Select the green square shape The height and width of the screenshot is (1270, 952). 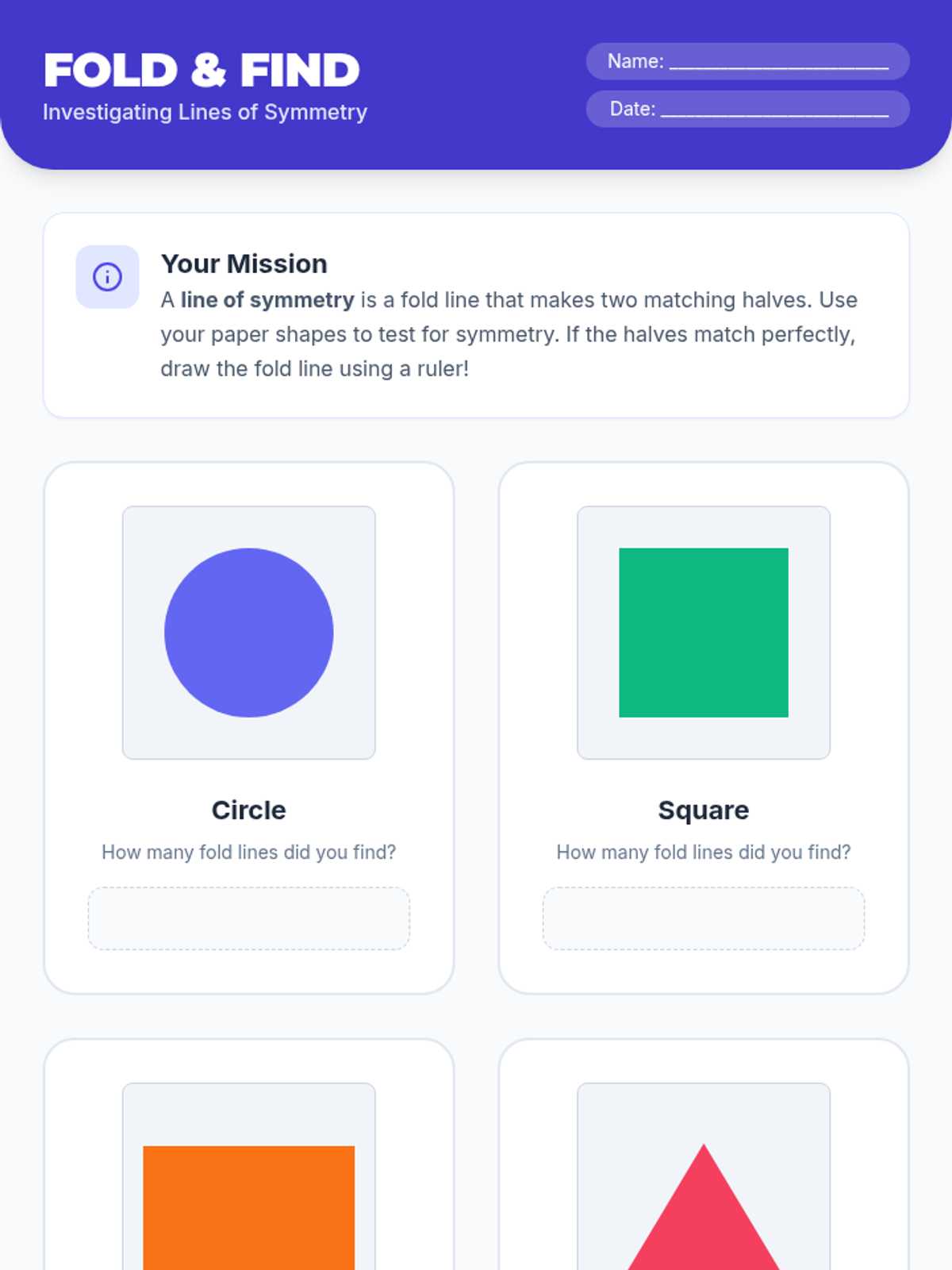pos(704,633)
